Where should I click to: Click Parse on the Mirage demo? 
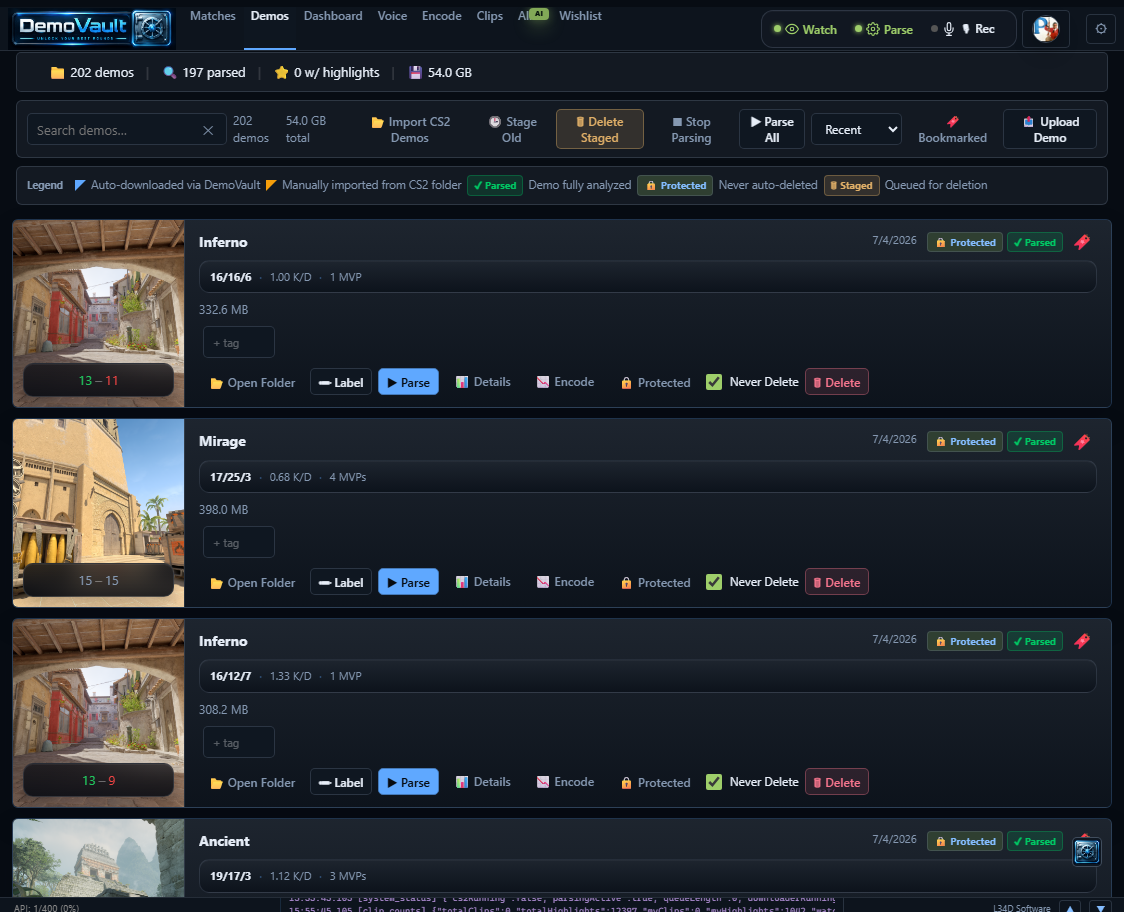(408, 582)
